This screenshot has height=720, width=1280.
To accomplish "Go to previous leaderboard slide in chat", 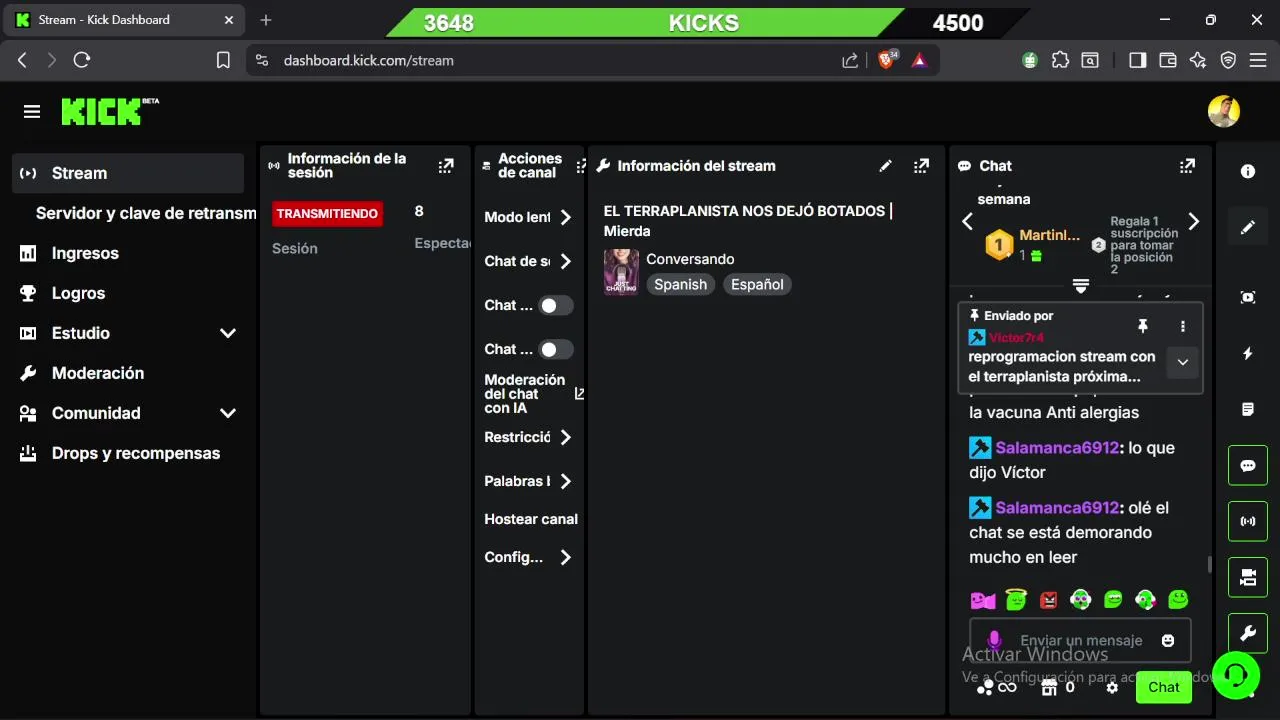I will point(967,222).
